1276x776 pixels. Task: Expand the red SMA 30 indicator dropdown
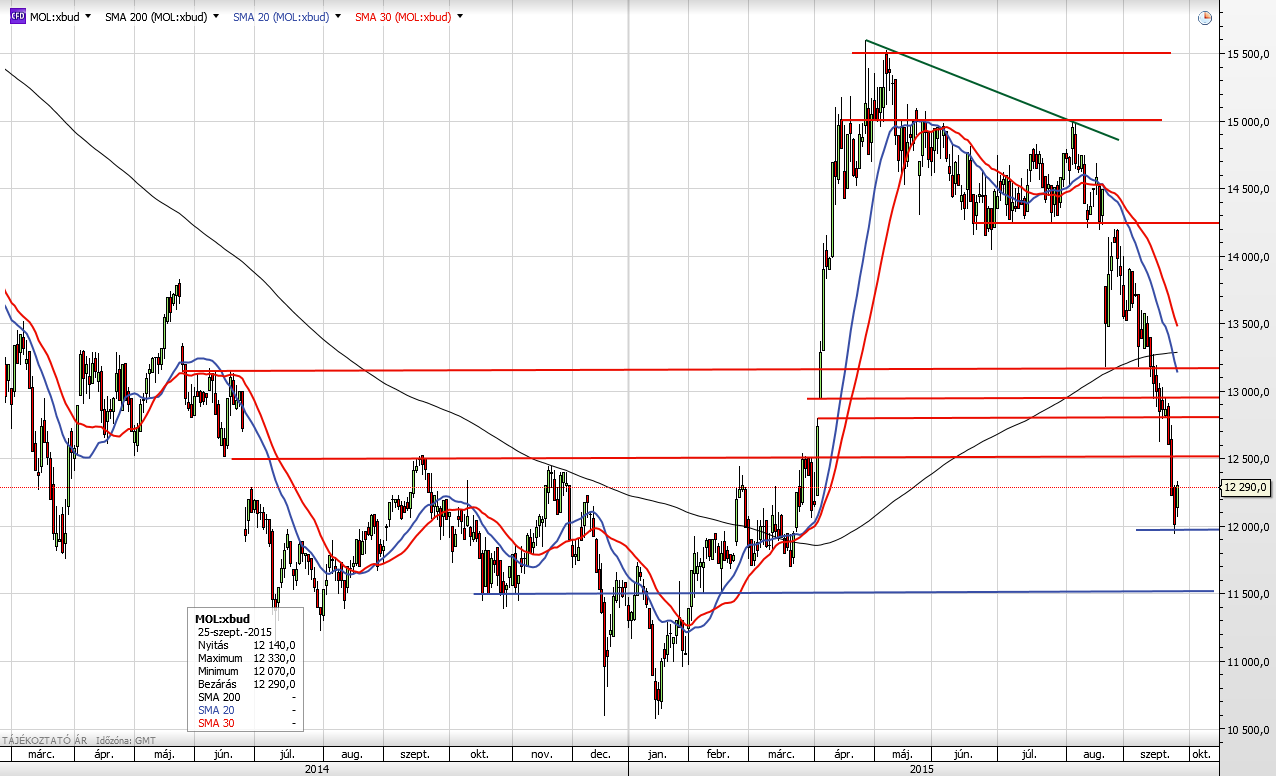pyautogui.click(x=461, y=17)
